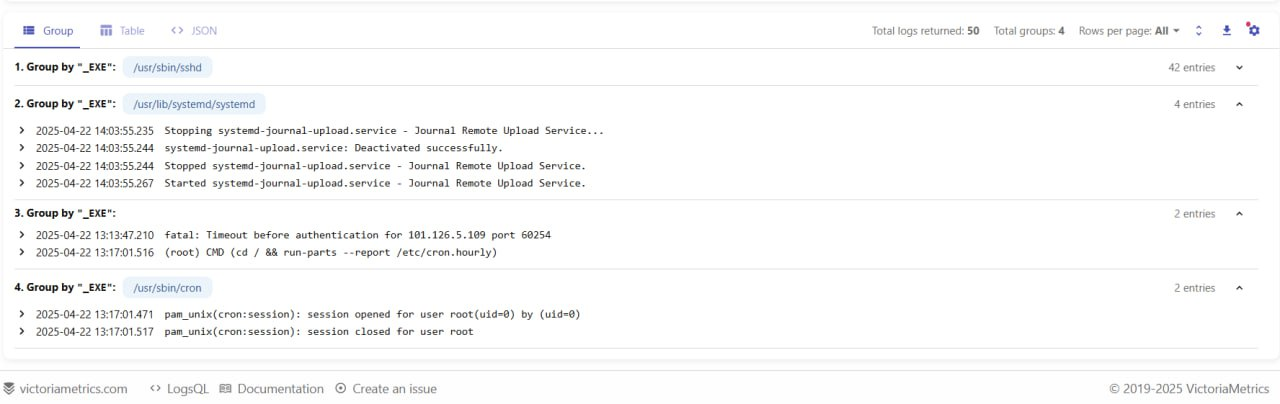Click the Table tab grid icon
1280x404 pixels.
(106, 31)
